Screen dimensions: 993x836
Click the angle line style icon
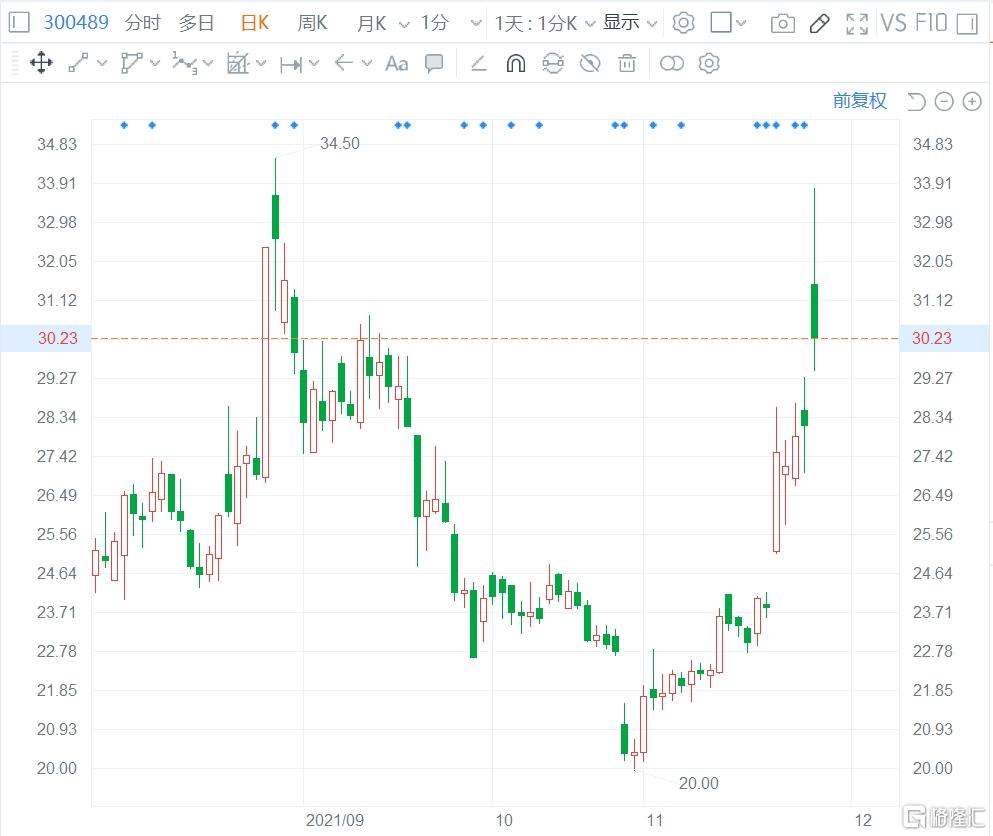point(479,63)
